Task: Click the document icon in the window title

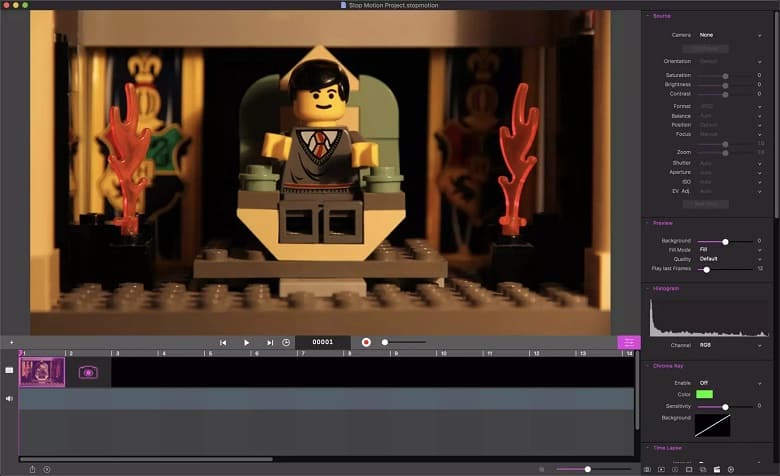Action: coord(343,5)
